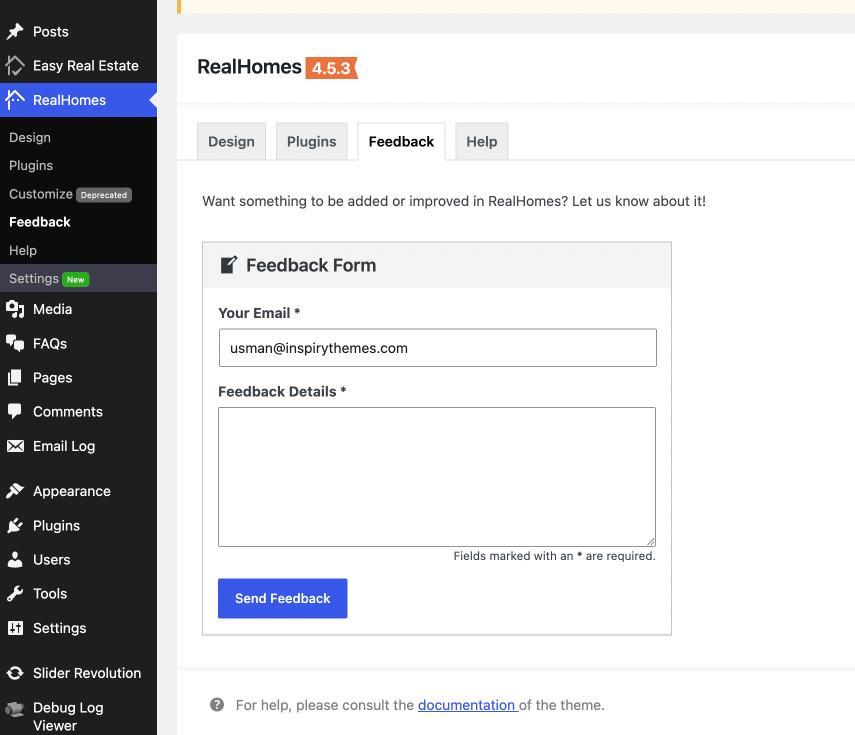Click the Deprecated badge next to Customize
The height and width of the screenshot is (735, 855).
coord(104,195)
